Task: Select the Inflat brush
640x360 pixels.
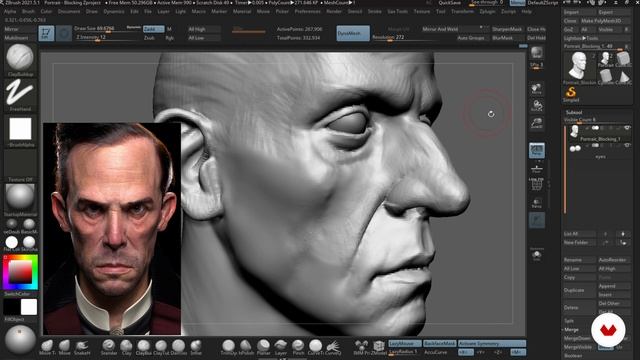Action: click(x=196, y=347)
